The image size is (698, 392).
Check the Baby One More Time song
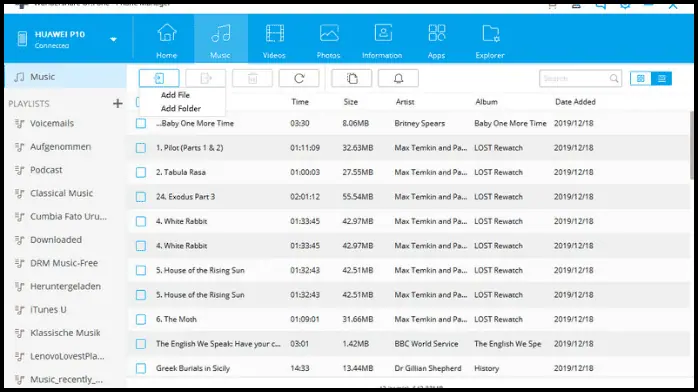[x=141, y=123]
